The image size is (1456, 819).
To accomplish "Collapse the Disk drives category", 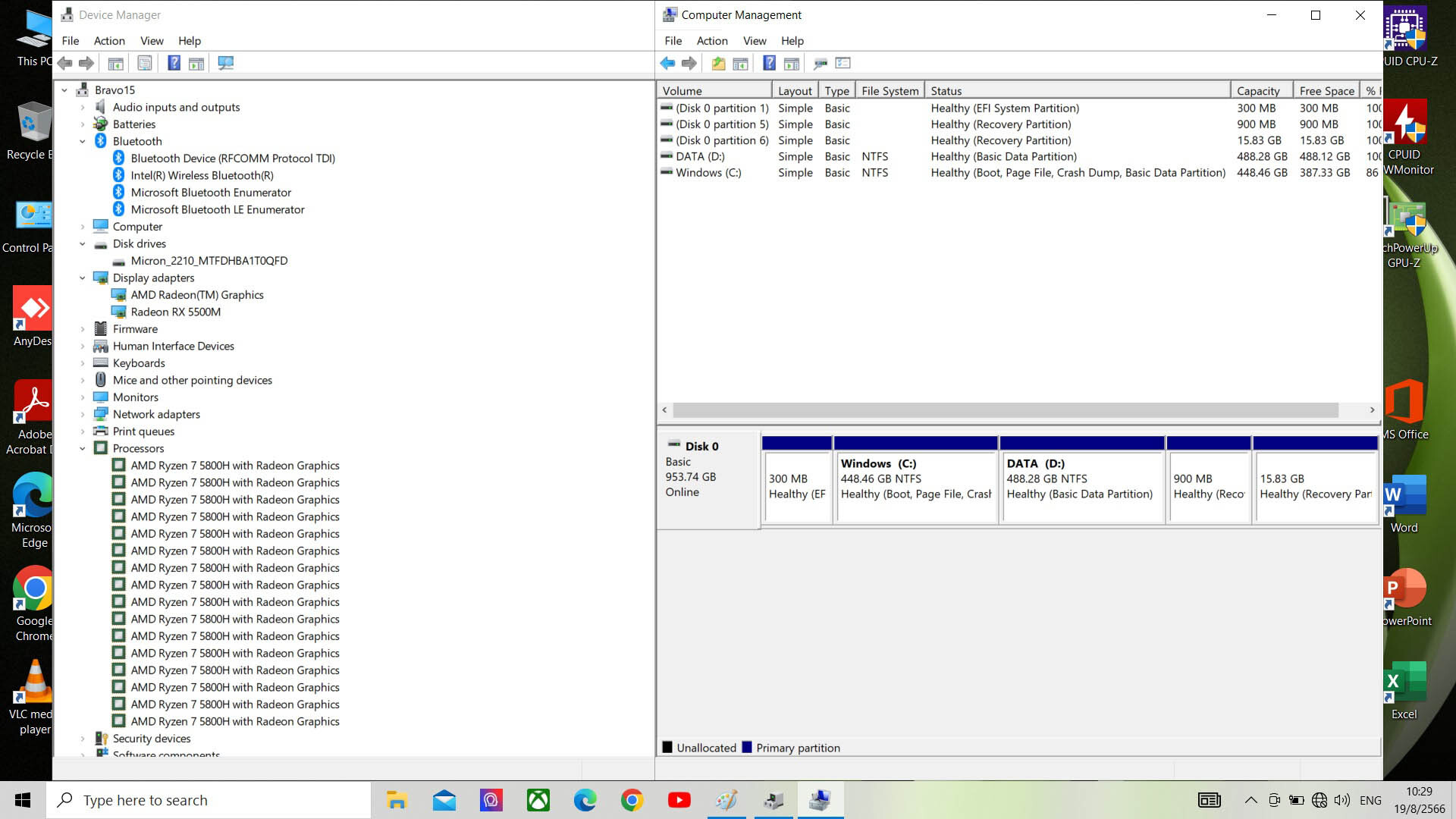I will (x=83, y=243).
